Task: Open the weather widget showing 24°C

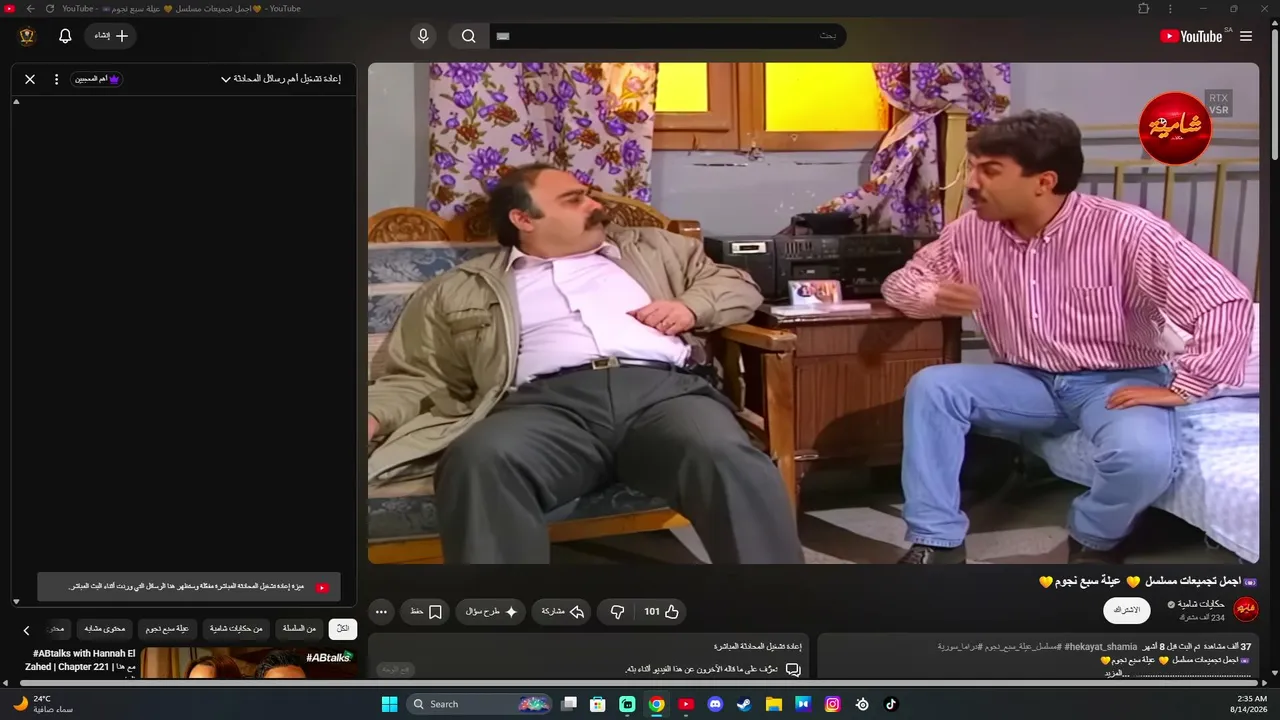Action: 42,704
